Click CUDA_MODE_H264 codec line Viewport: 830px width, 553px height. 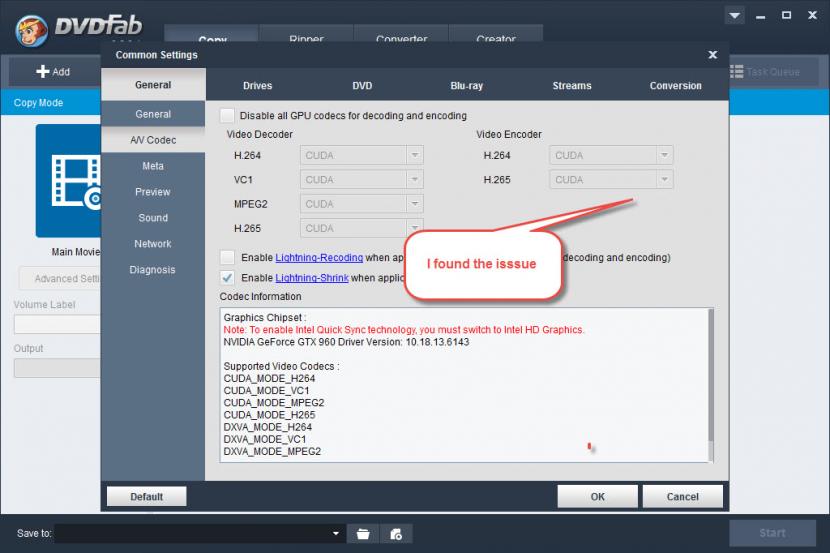[269, 378]
